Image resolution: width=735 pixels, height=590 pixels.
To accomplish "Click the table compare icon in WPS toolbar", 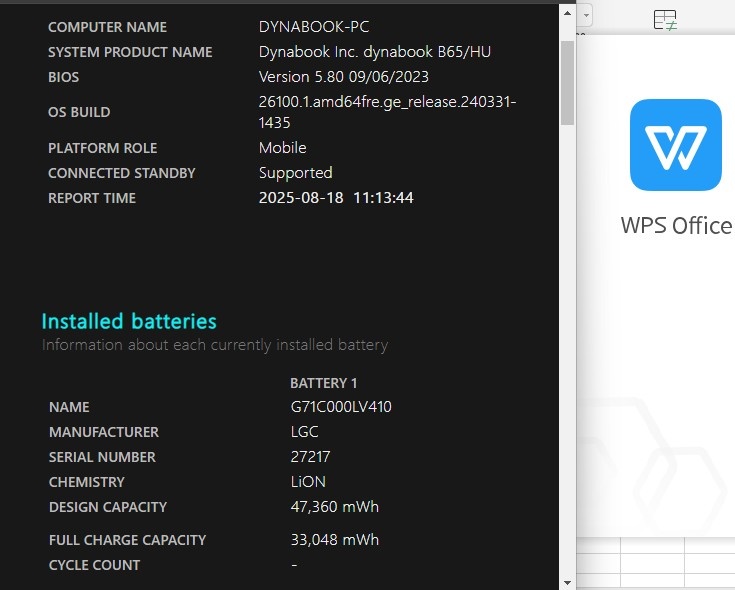I will (x=665, y=20).
